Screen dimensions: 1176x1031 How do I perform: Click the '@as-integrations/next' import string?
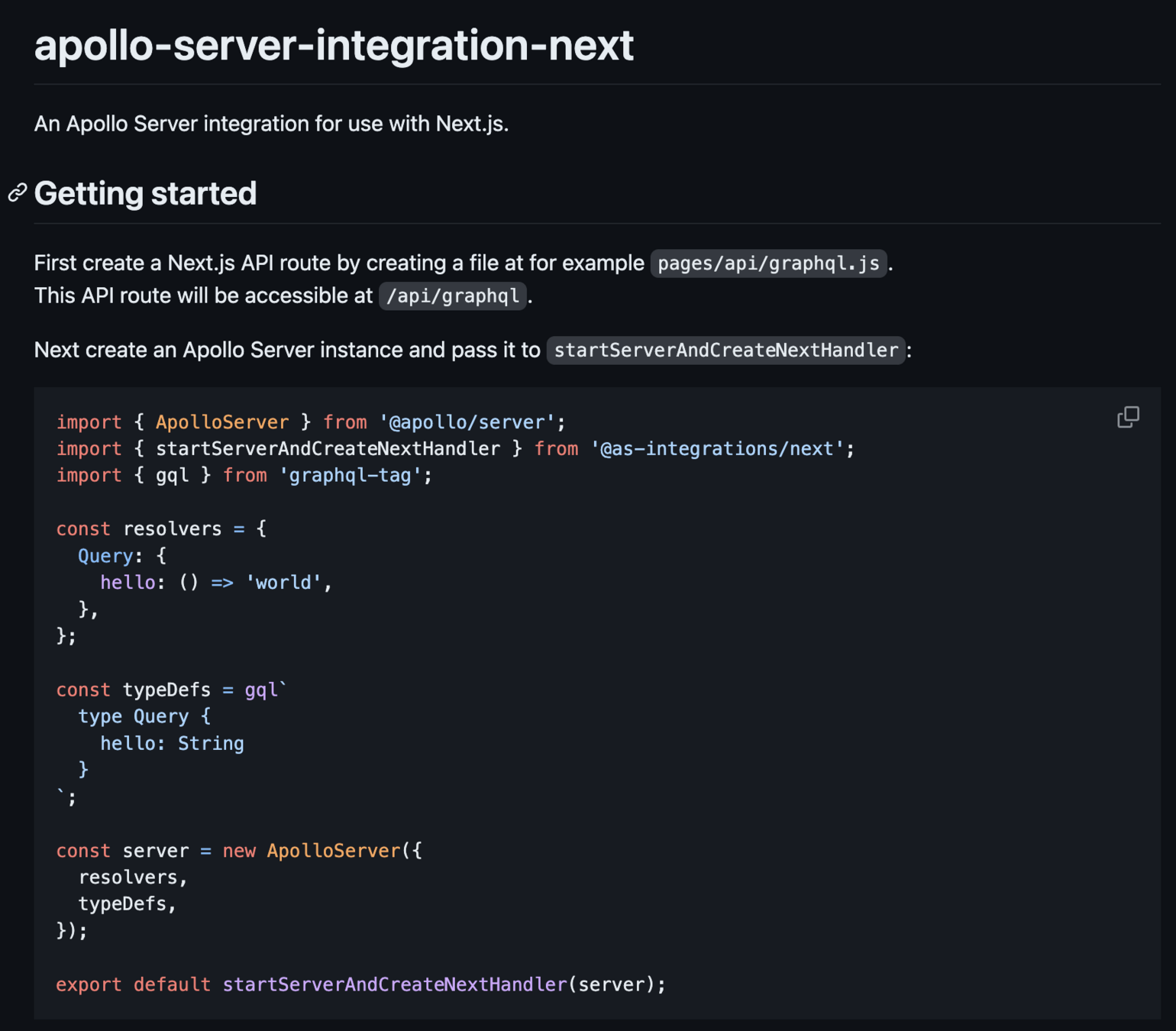coord(717,449)
